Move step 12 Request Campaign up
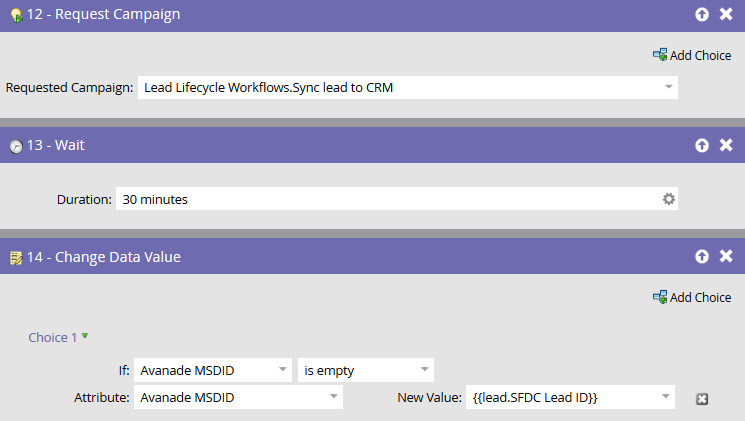The height and width of the screenshot is (421, 745). pyautogui.click(x=702, y=15)
